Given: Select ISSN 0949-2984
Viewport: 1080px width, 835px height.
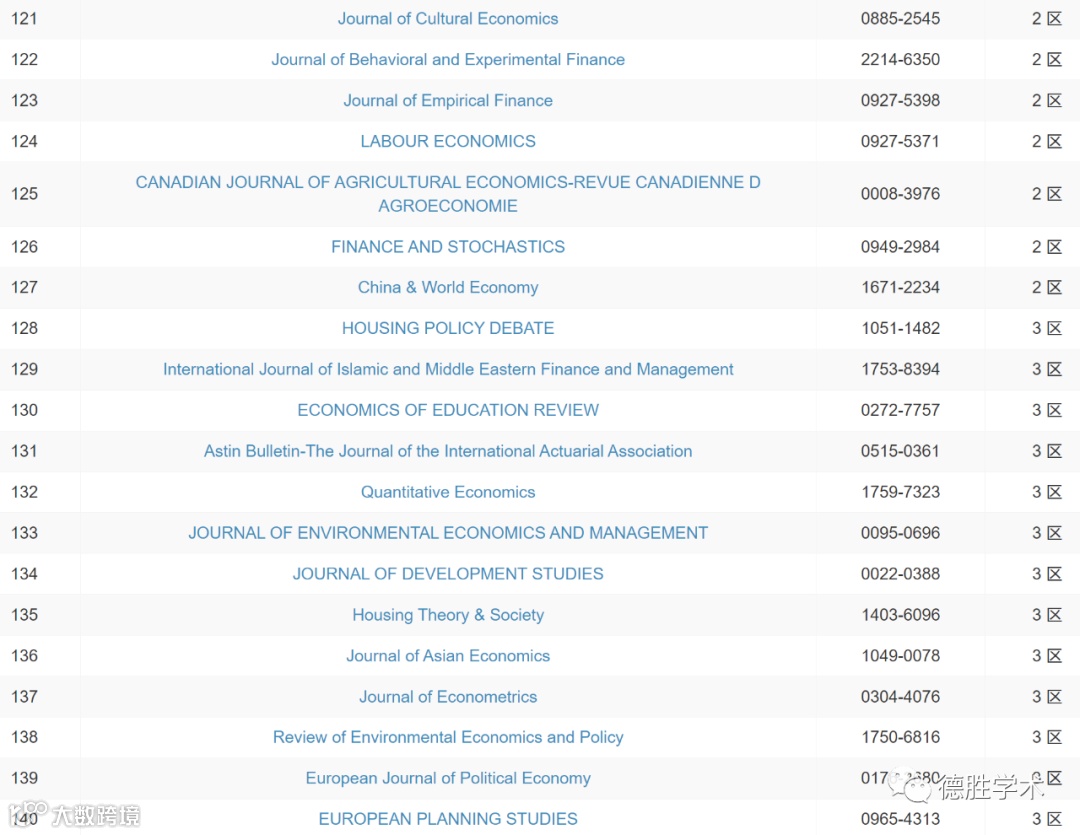Looking at the screenshot, I should point(900,247).
